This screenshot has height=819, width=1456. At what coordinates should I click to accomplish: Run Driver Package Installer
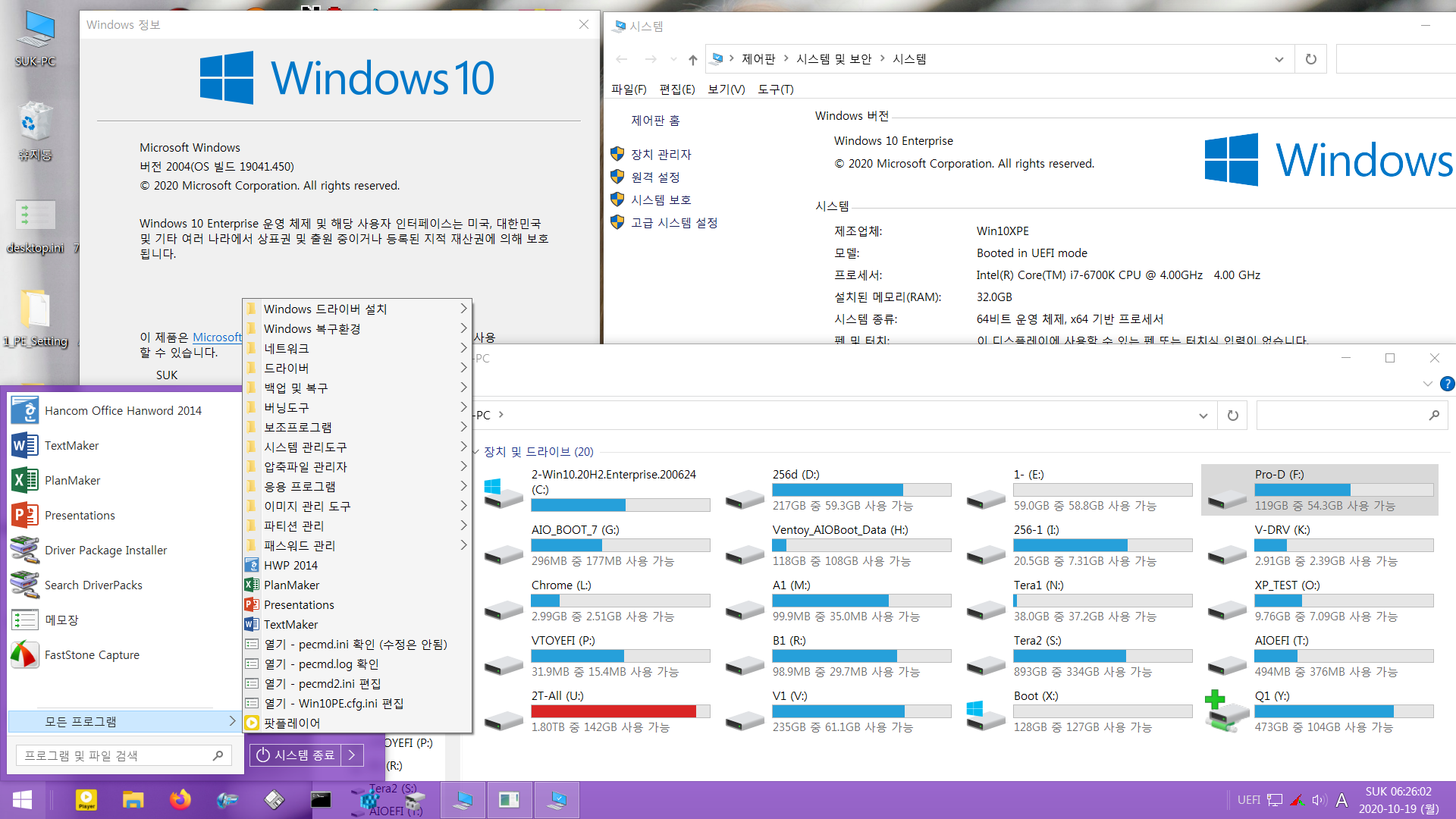125,550
